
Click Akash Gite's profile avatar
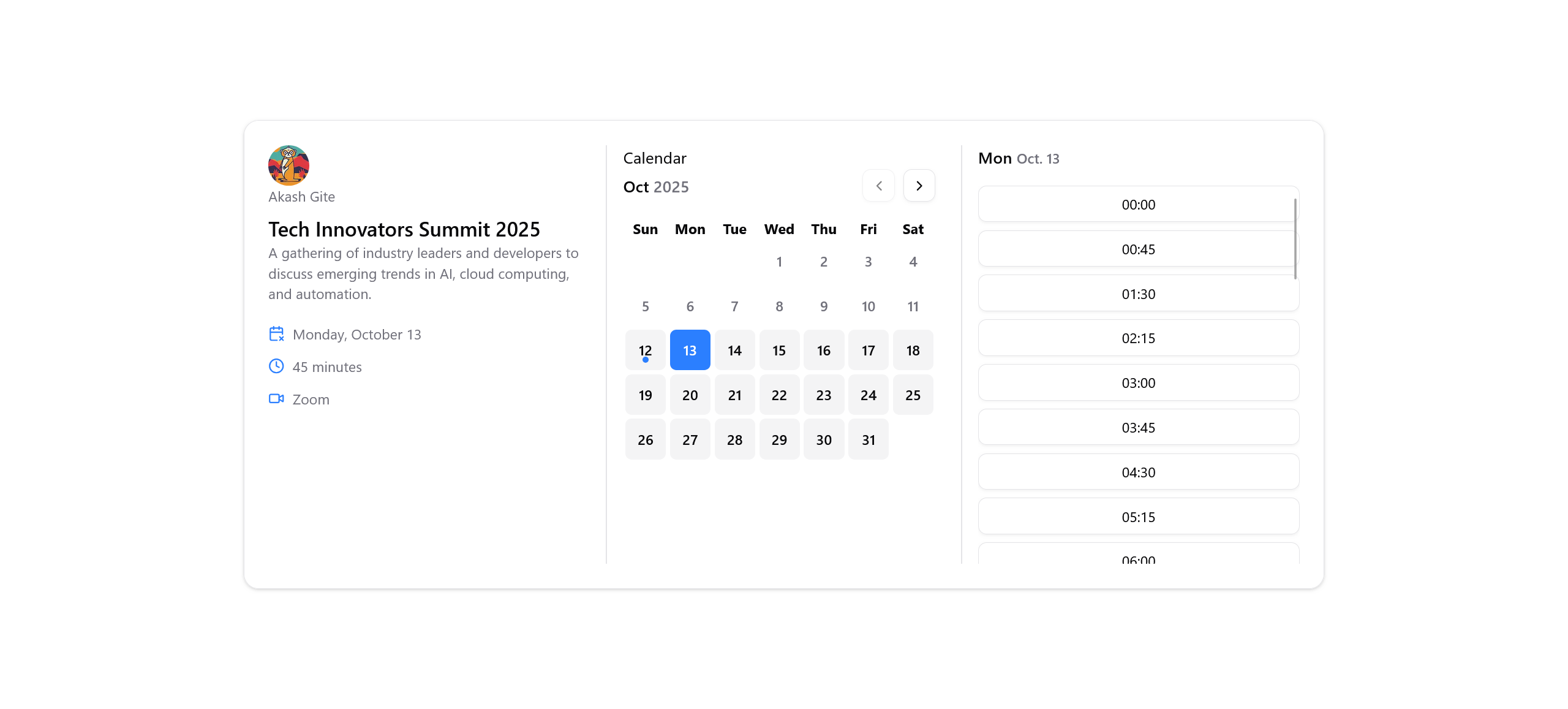coord(288,165)
